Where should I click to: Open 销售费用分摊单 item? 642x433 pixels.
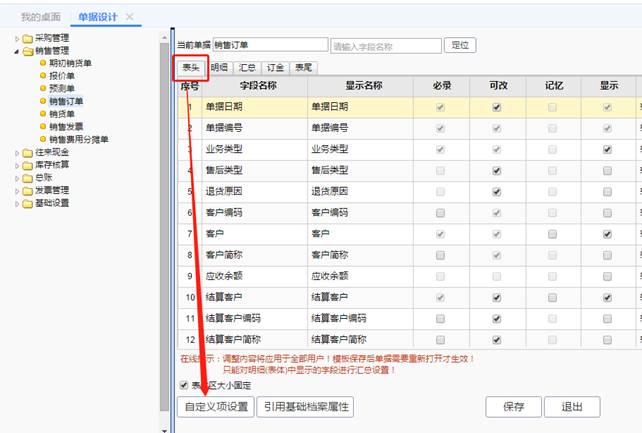pyautogui.click(x=79, y=139)
